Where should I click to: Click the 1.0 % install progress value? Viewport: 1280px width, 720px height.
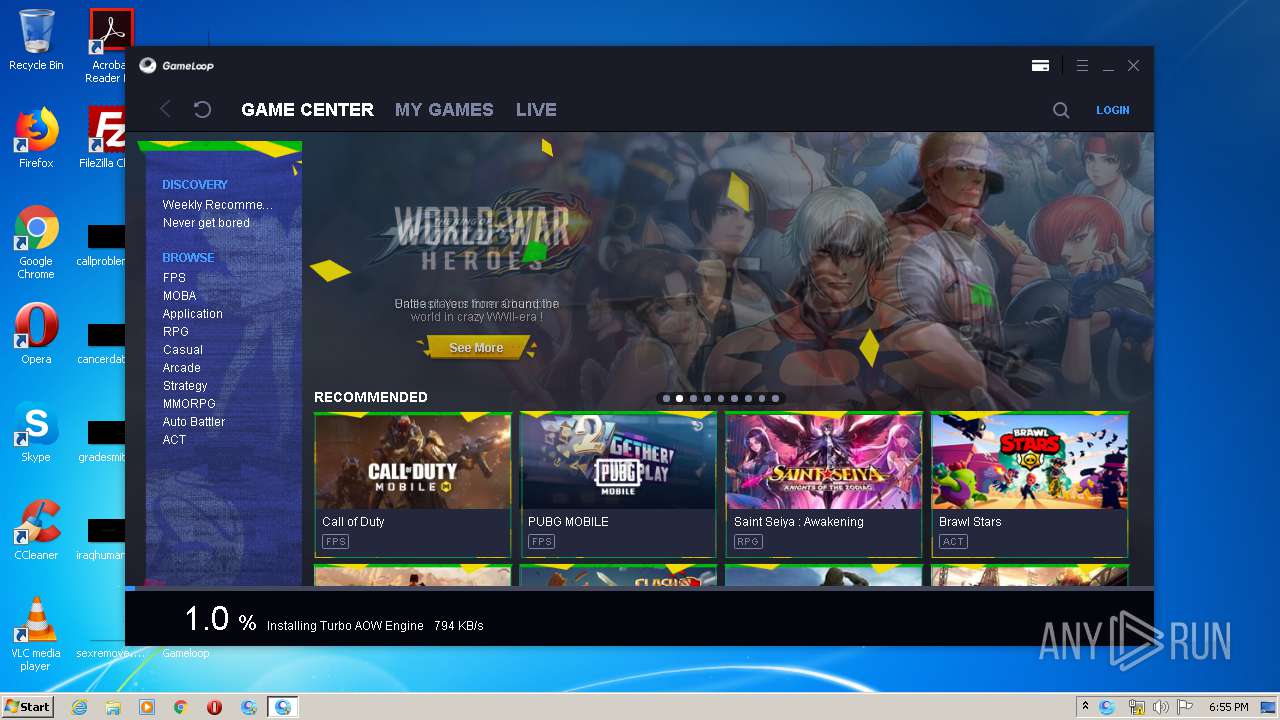221,619
